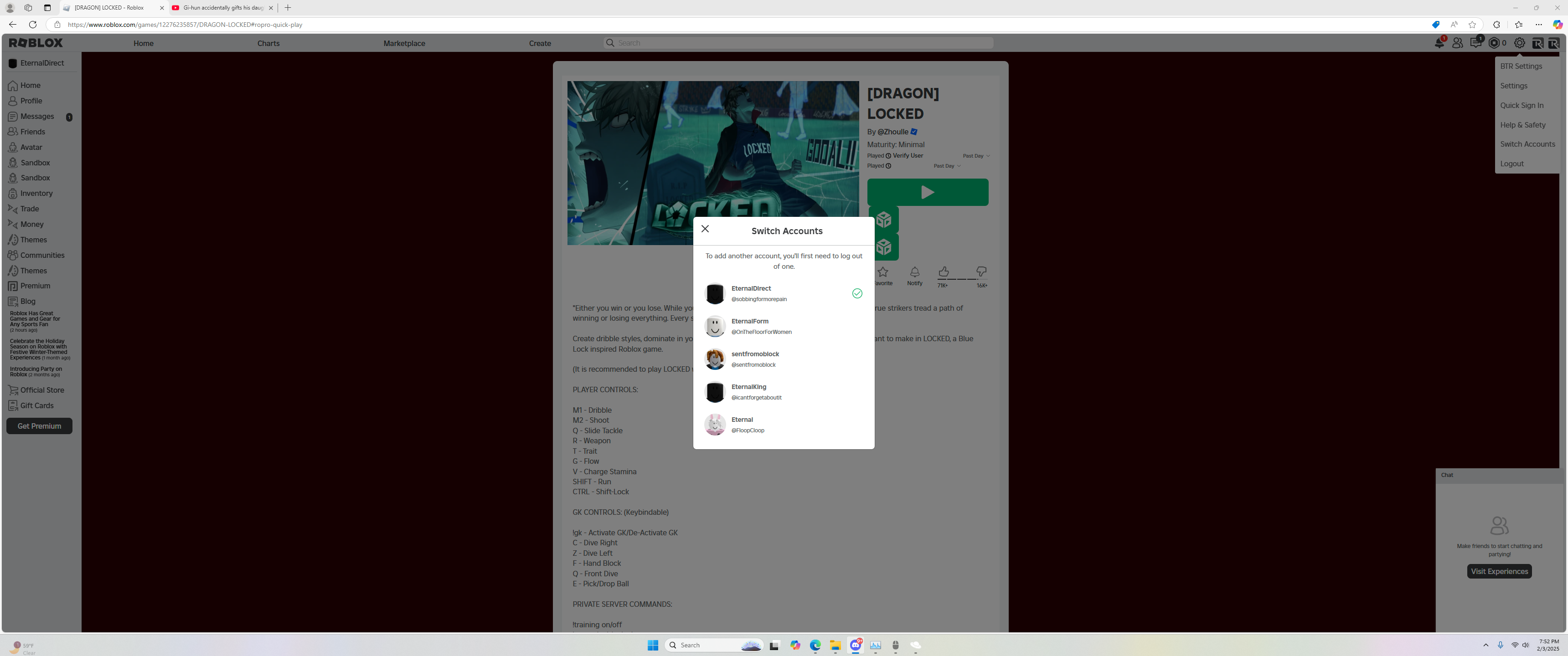Open Edge Settings and more menu

click(x=1539, y=24)
